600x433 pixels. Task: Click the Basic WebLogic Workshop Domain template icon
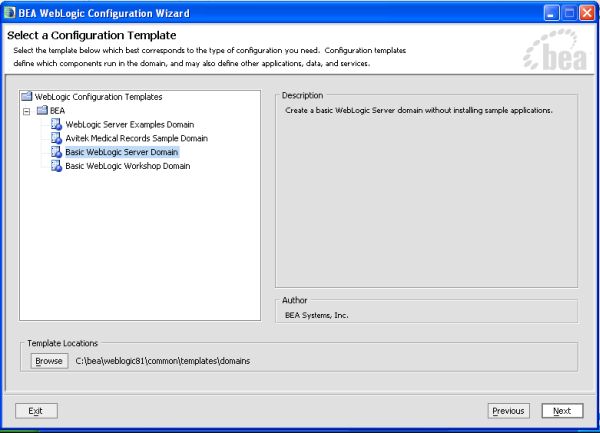click(x=56, y=166)
